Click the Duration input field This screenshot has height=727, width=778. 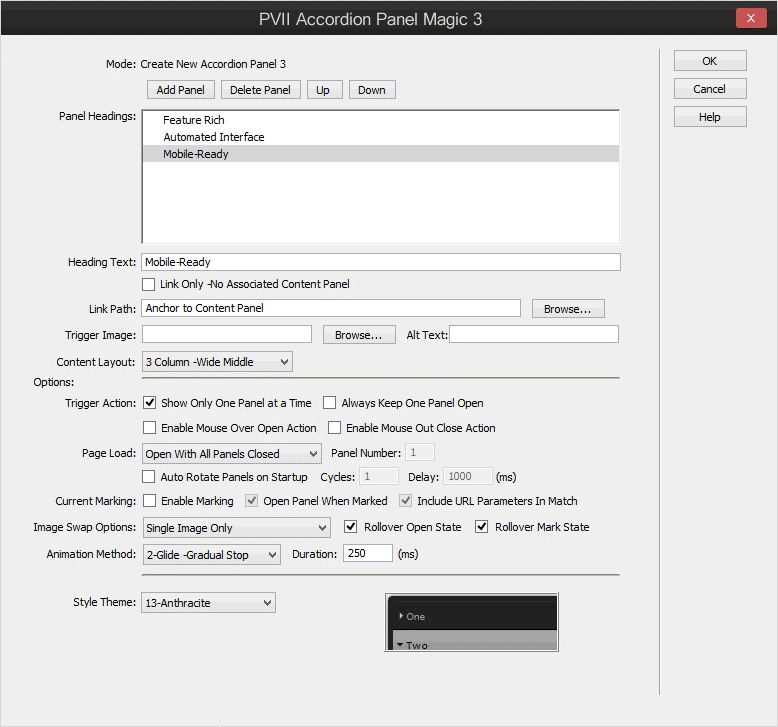[368, 553]
